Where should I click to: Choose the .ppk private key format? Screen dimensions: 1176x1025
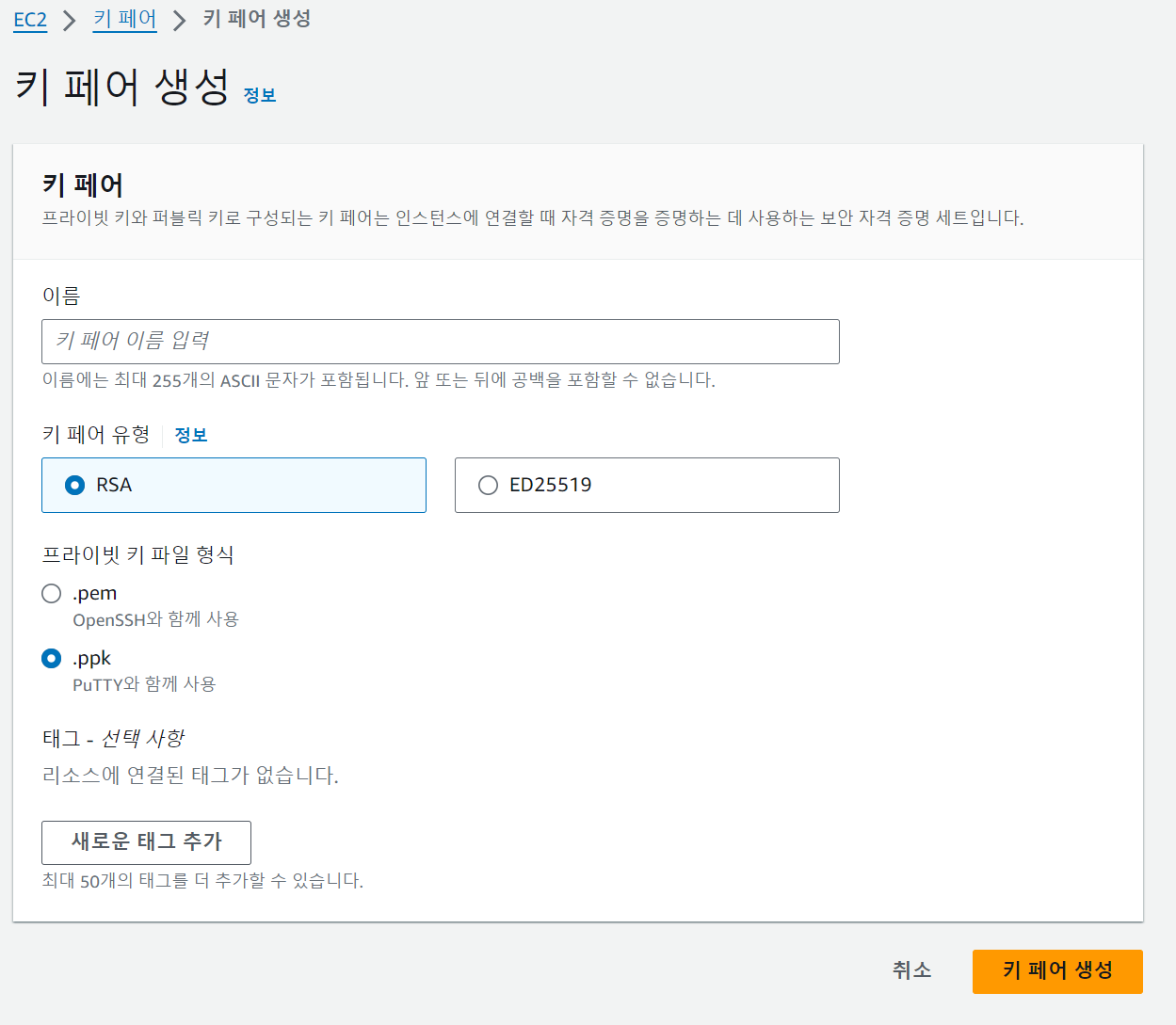pos(51,658)
